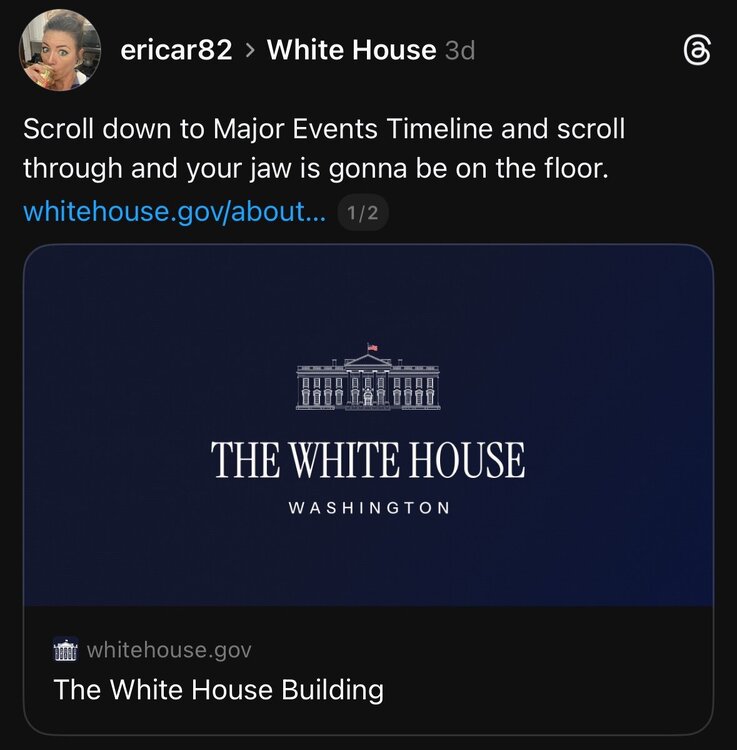The height and width of the screenshot is (750, 737).
Task: Click the White House building illustration
Action: point(368,376)
